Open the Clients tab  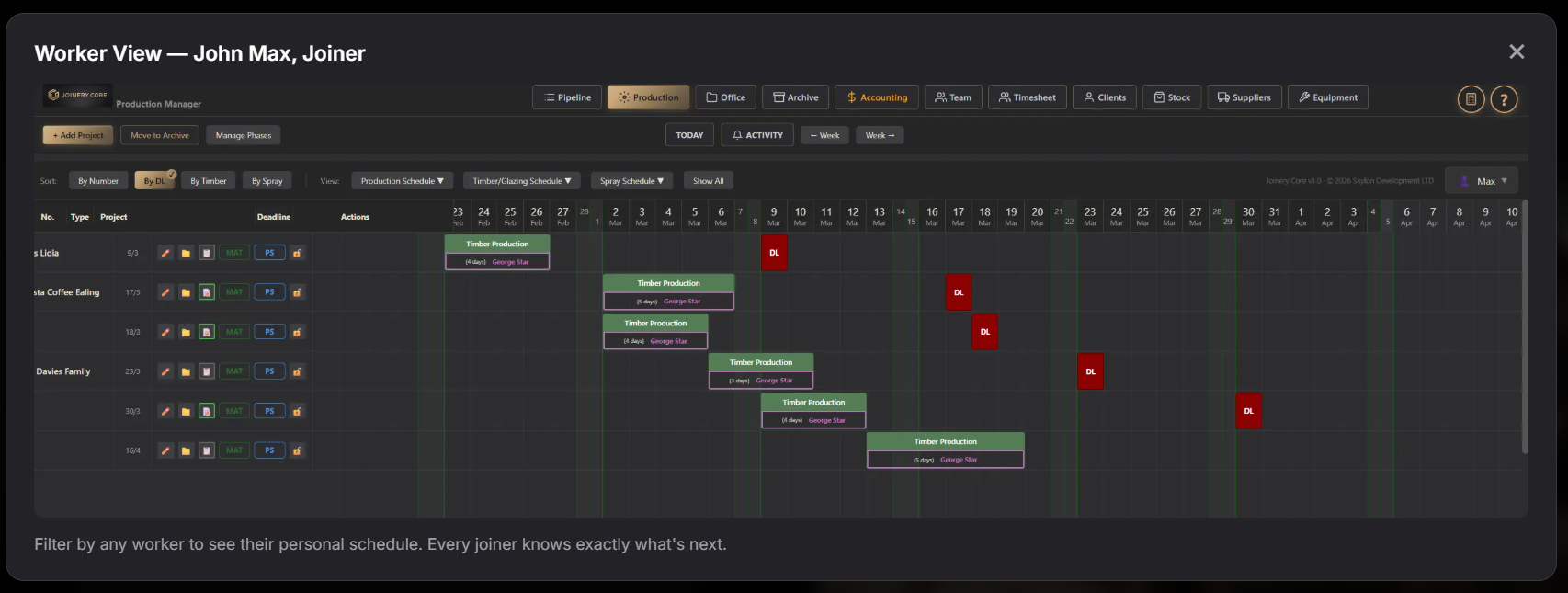click(x=1105, y=97)
